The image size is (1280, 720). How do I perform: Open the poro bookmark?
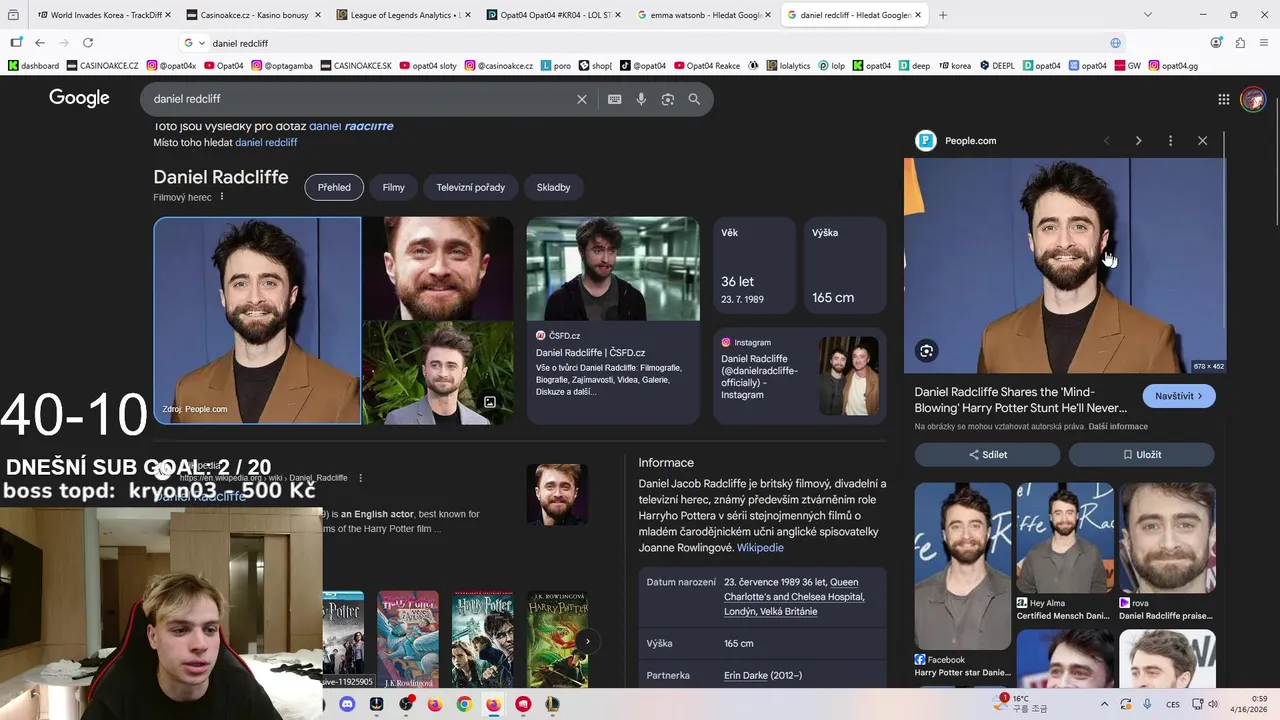pos(556,66)
